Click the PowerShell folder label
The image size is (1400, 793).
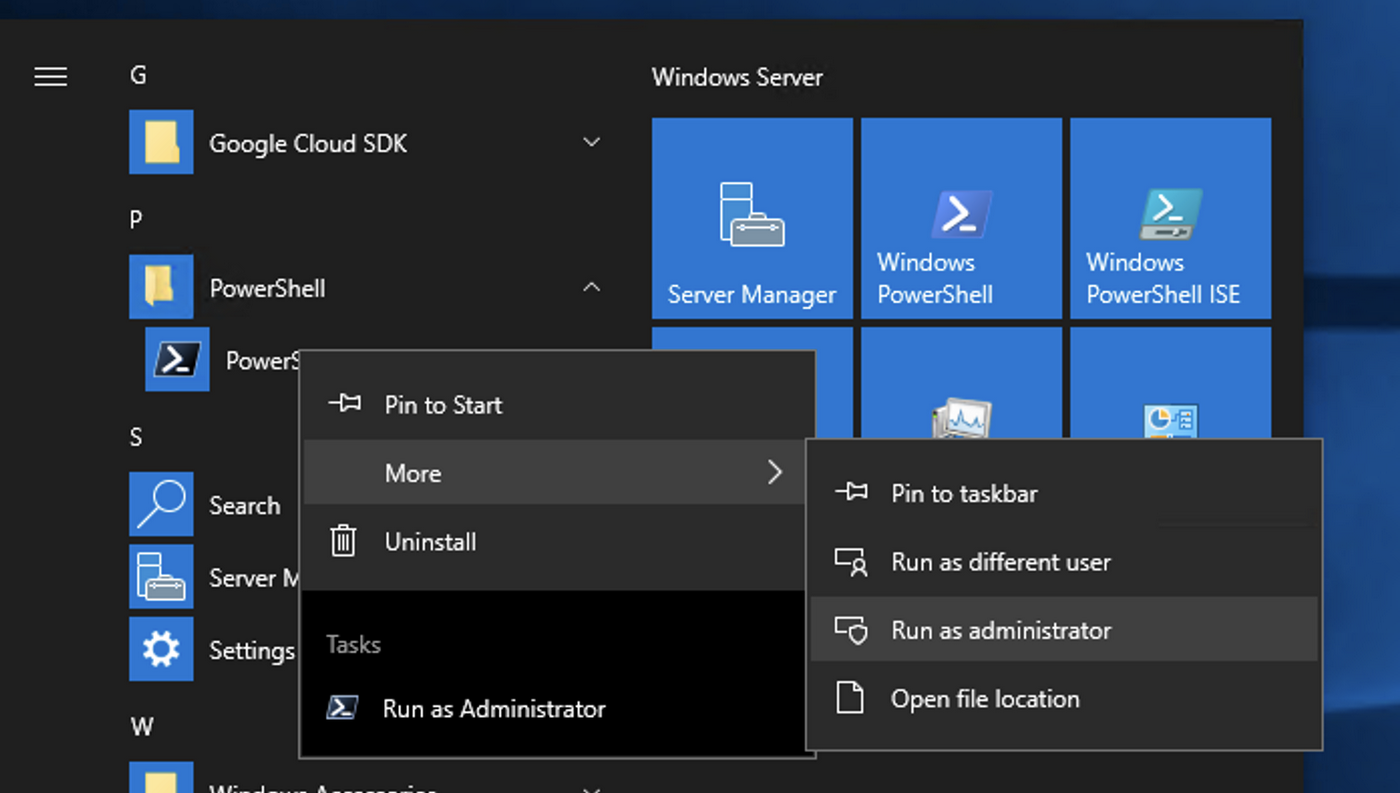(267, 288)
